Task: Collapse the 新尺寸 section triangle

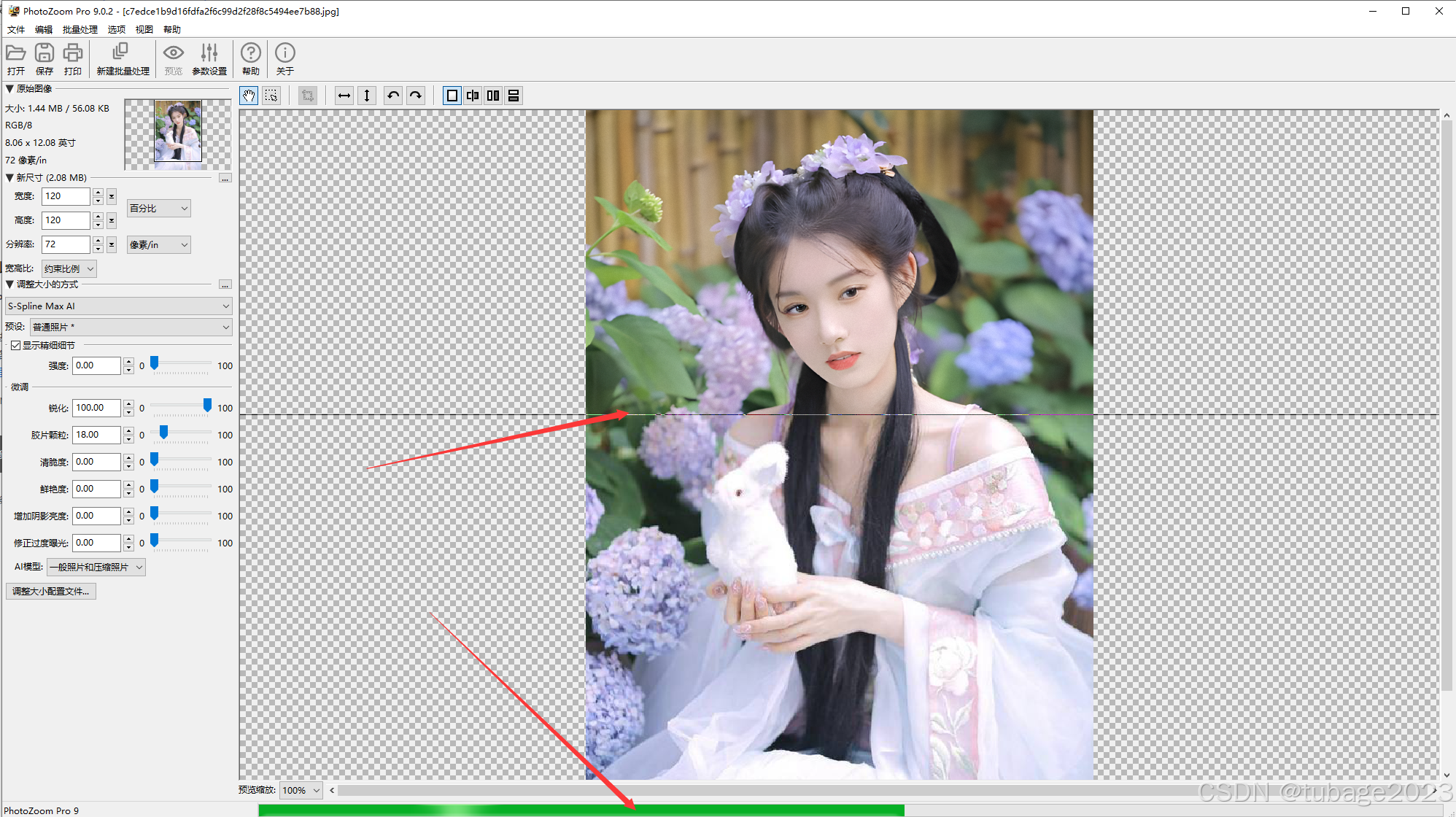Action: (x=9, y=177)
